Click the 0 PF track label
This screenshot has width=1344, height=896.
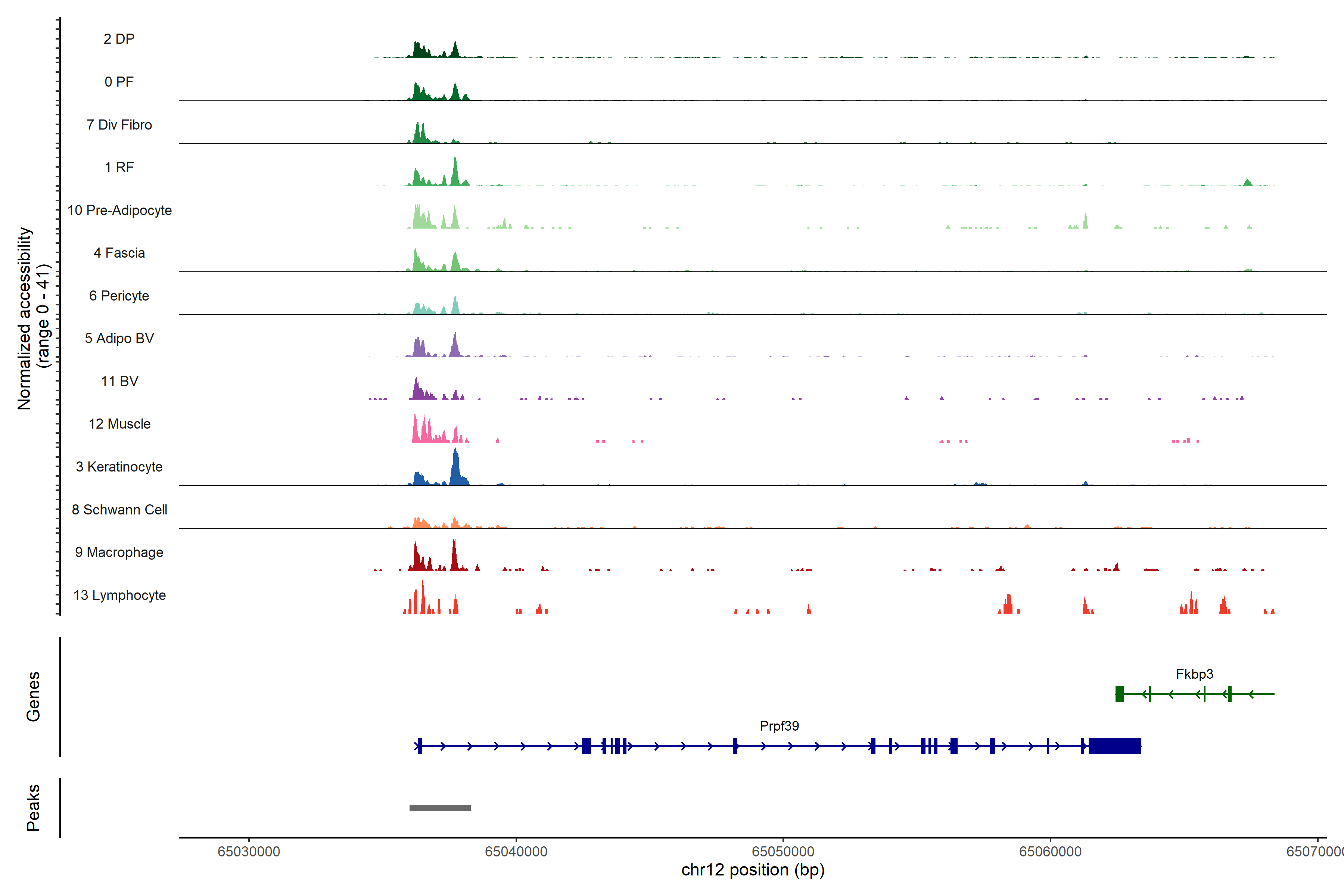(x=119, y=82)
